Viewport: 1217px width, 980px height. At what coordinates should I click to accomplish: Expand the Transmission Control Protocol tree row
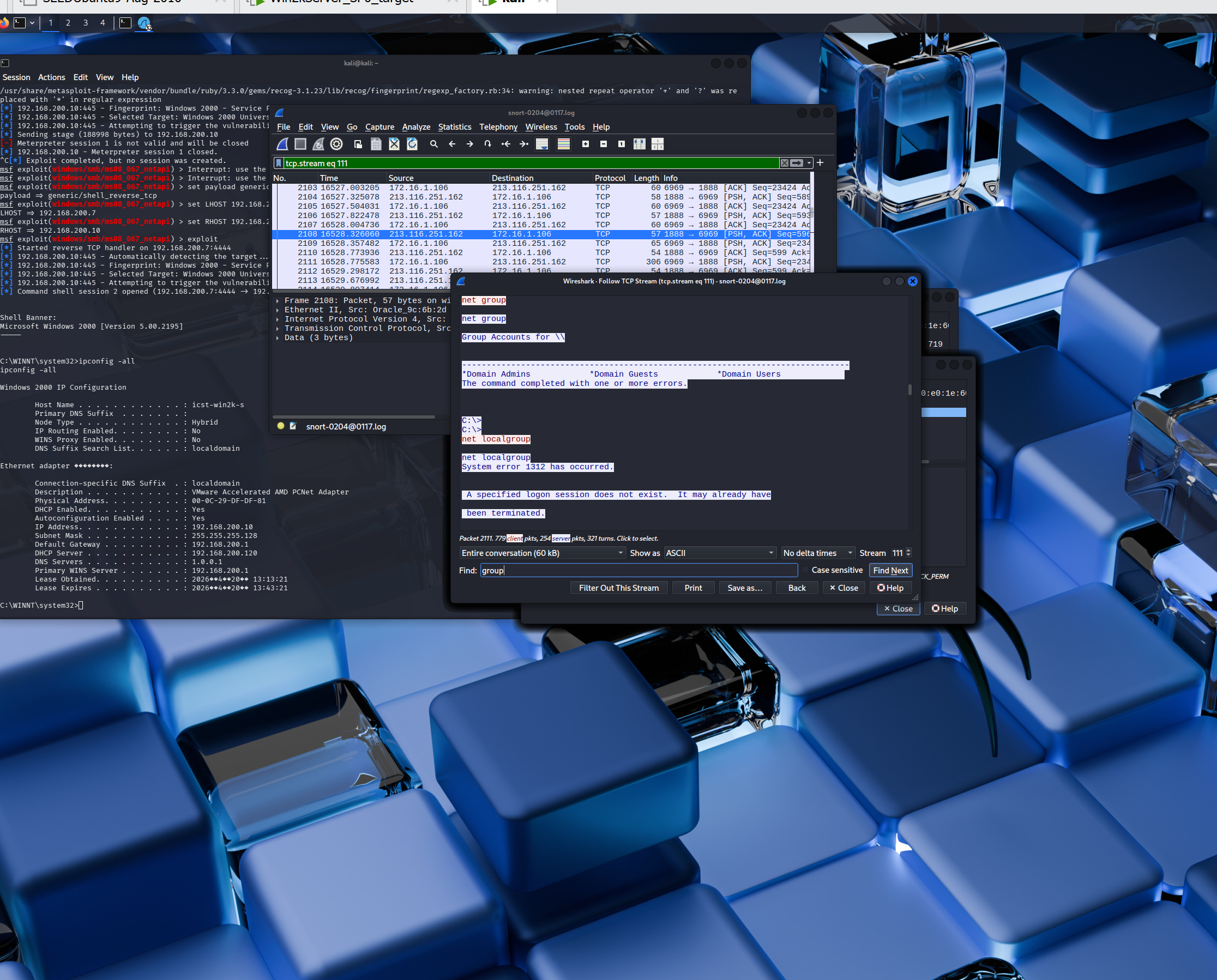[278, 329]
